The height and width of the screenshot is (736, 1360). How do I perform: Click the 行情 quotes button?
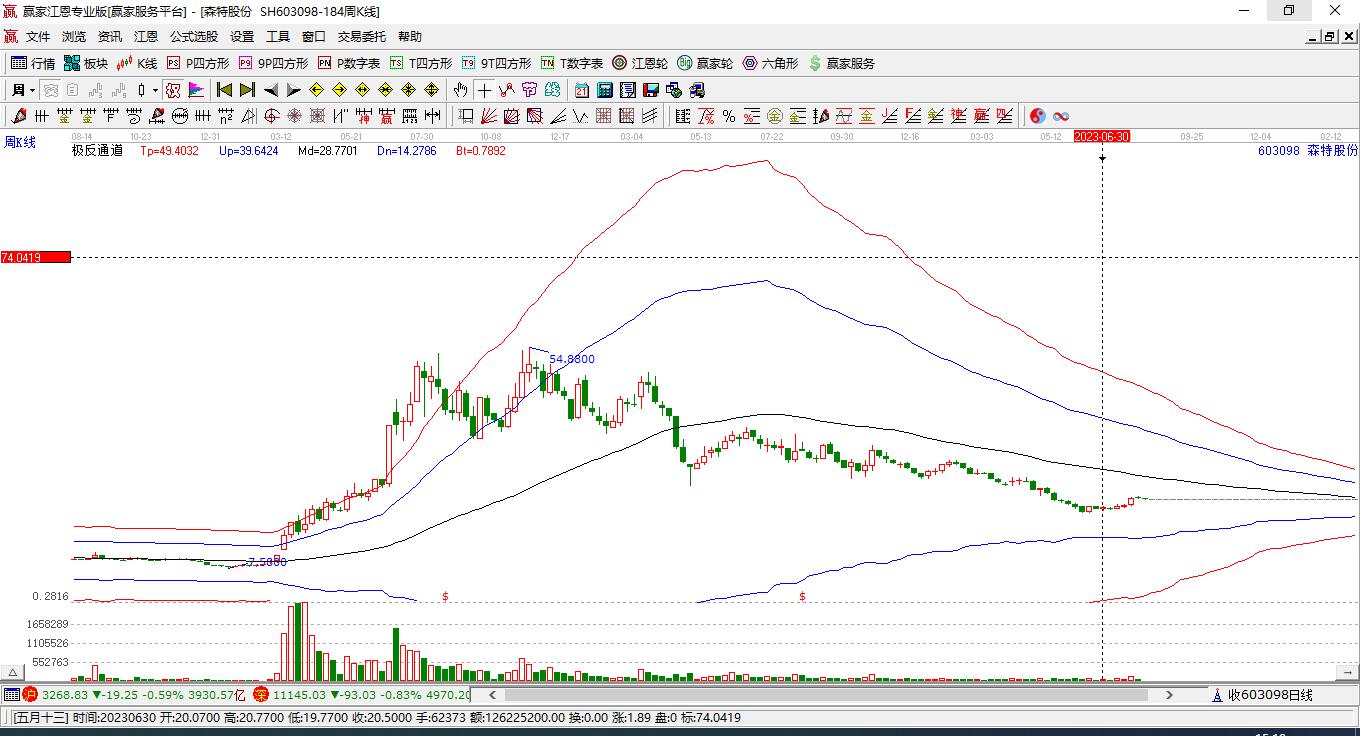coord(33,63)
